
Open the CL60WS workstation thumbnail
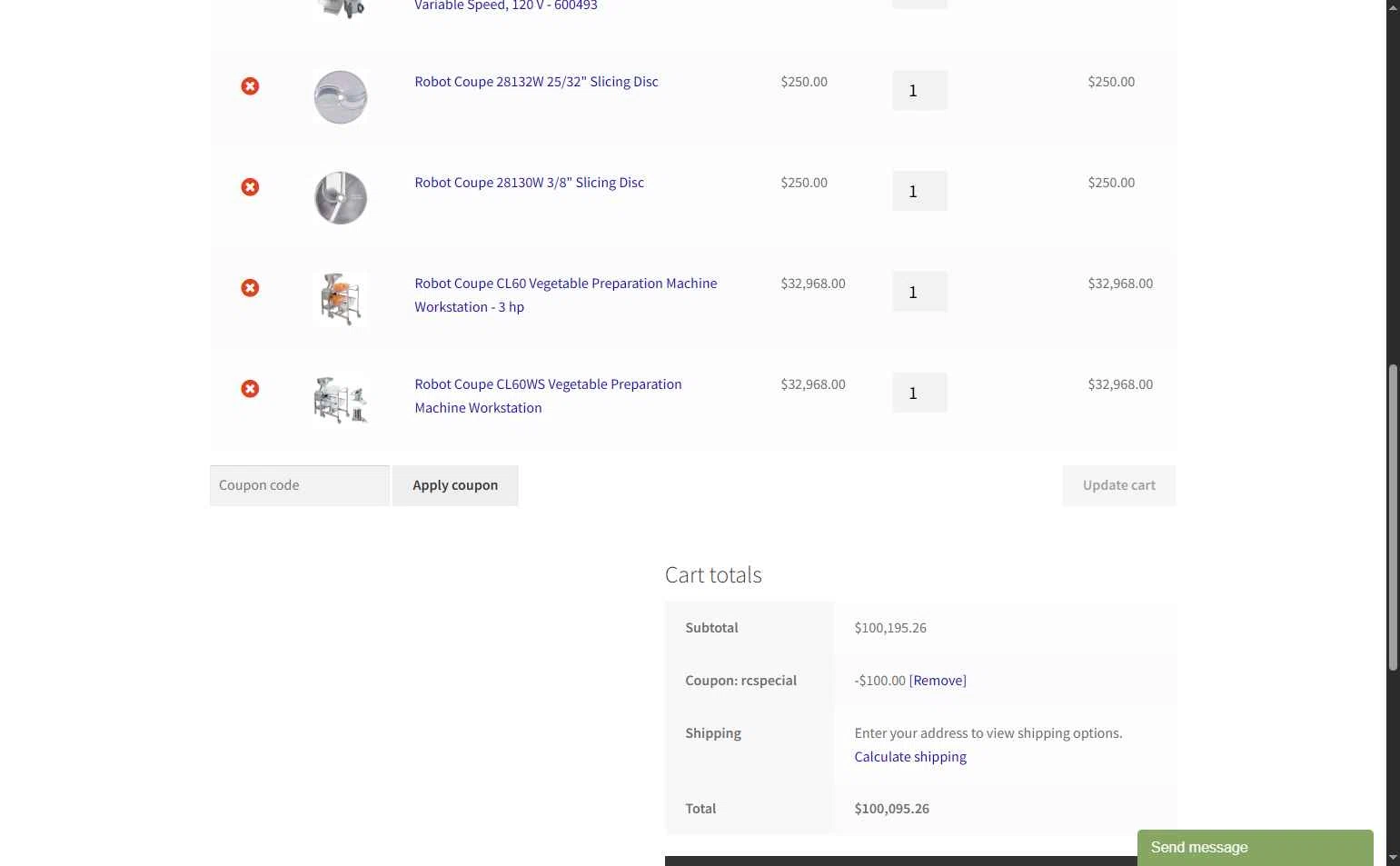pos(341,400)
